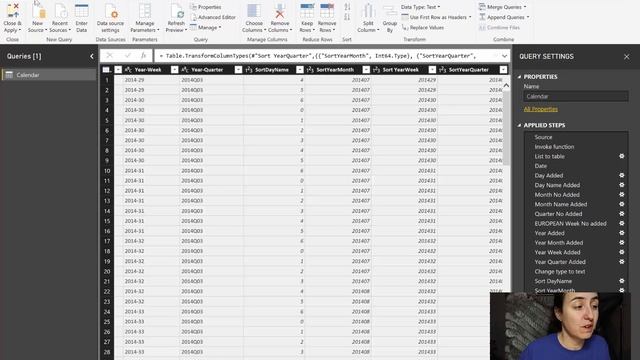Sort descending with the lower sort icon

[x=347, y=17]
